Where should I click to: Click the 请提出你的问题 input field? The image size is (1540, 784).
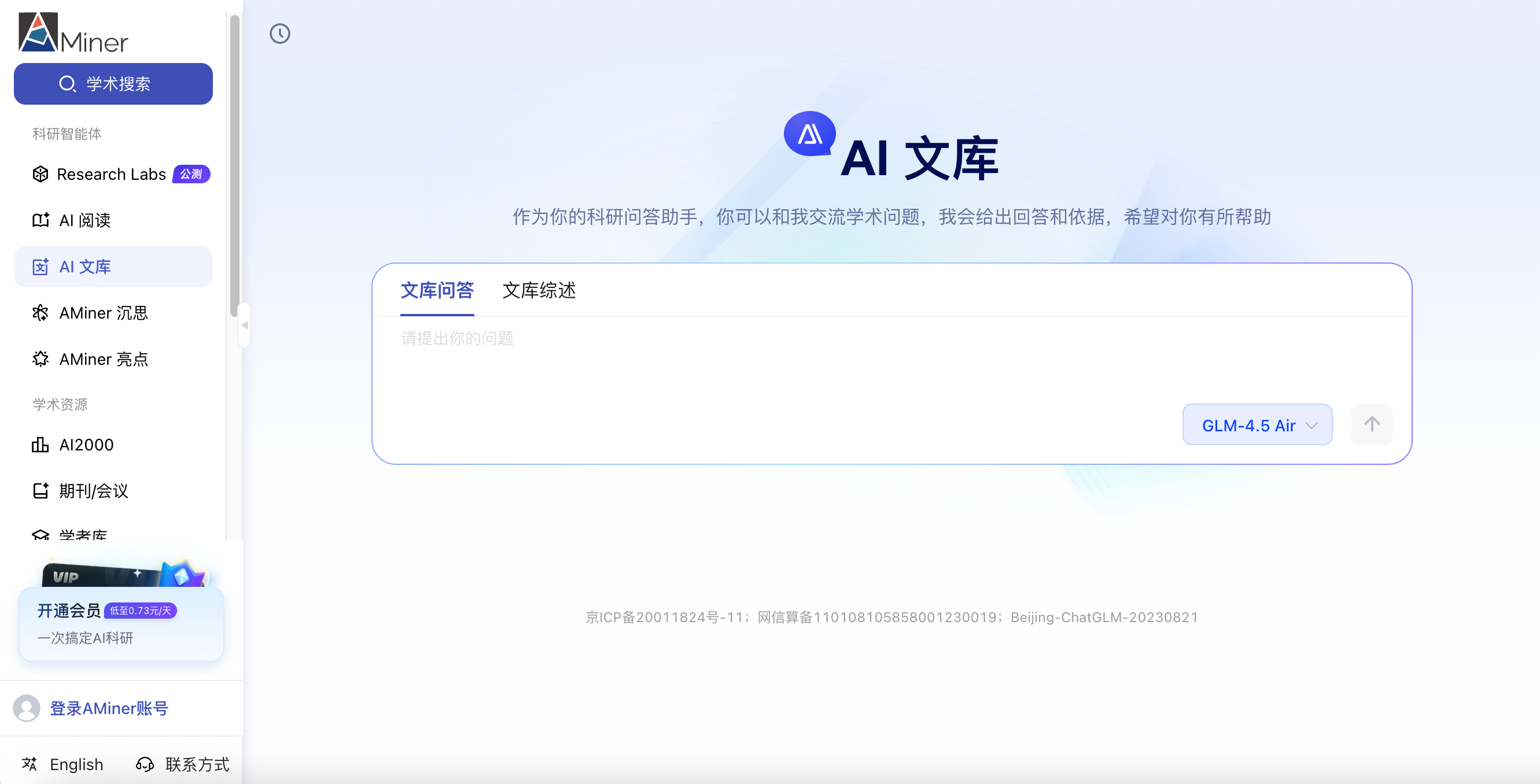pyautogui.click(x=777, y=358)
